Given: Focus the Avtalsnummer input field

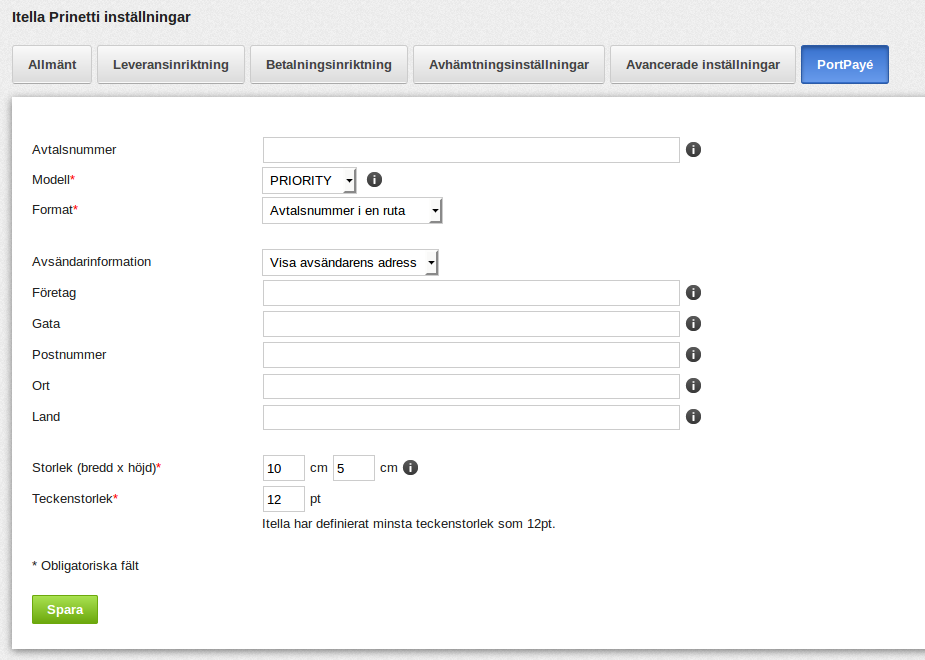Looking at the screenshot, I should [471, 150].
